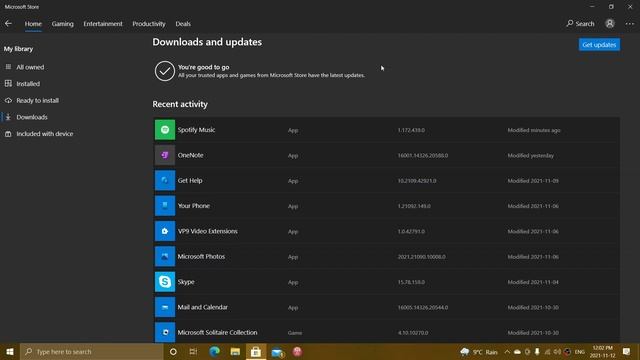Image resolution: width=640 pixels, height=360 pixels.
Task: Open the Search box in Store
Action: [580, 24]
